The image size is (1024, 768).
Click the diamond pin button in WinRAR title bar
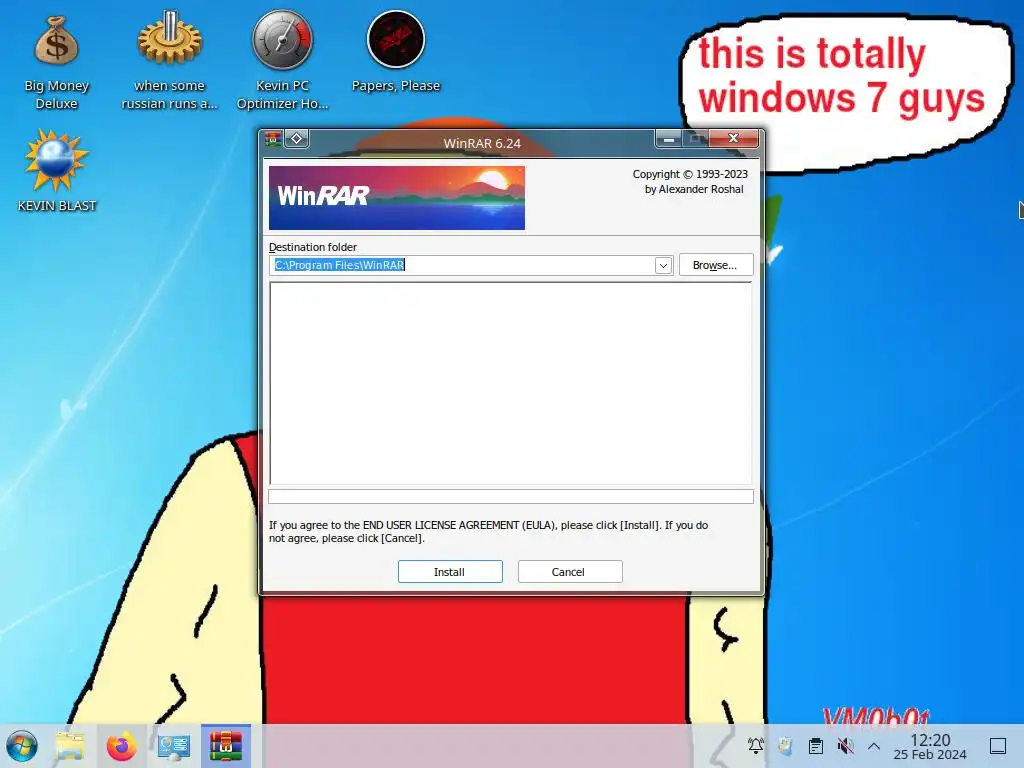(x=296, y=138)
